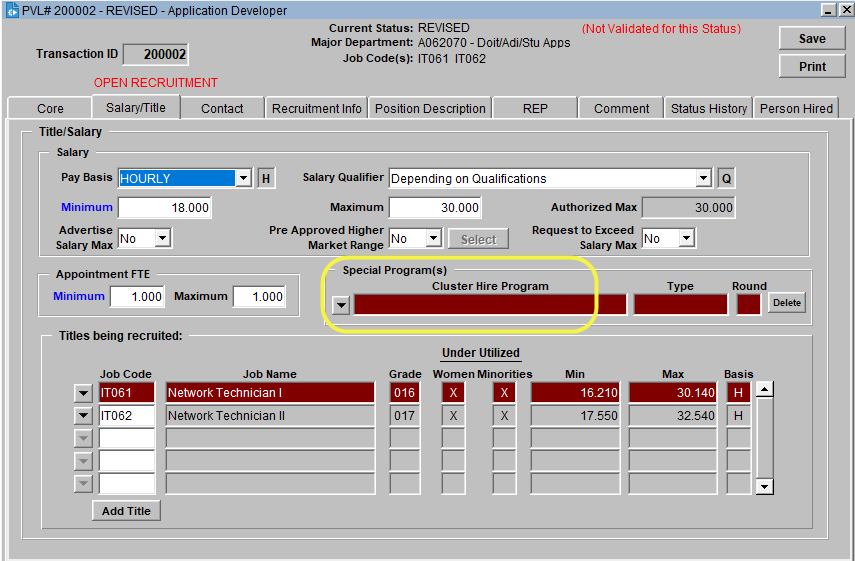Click the Q button beside Salary Qualifier
Screen dimensions: 855x561
(x=726, y=178)
